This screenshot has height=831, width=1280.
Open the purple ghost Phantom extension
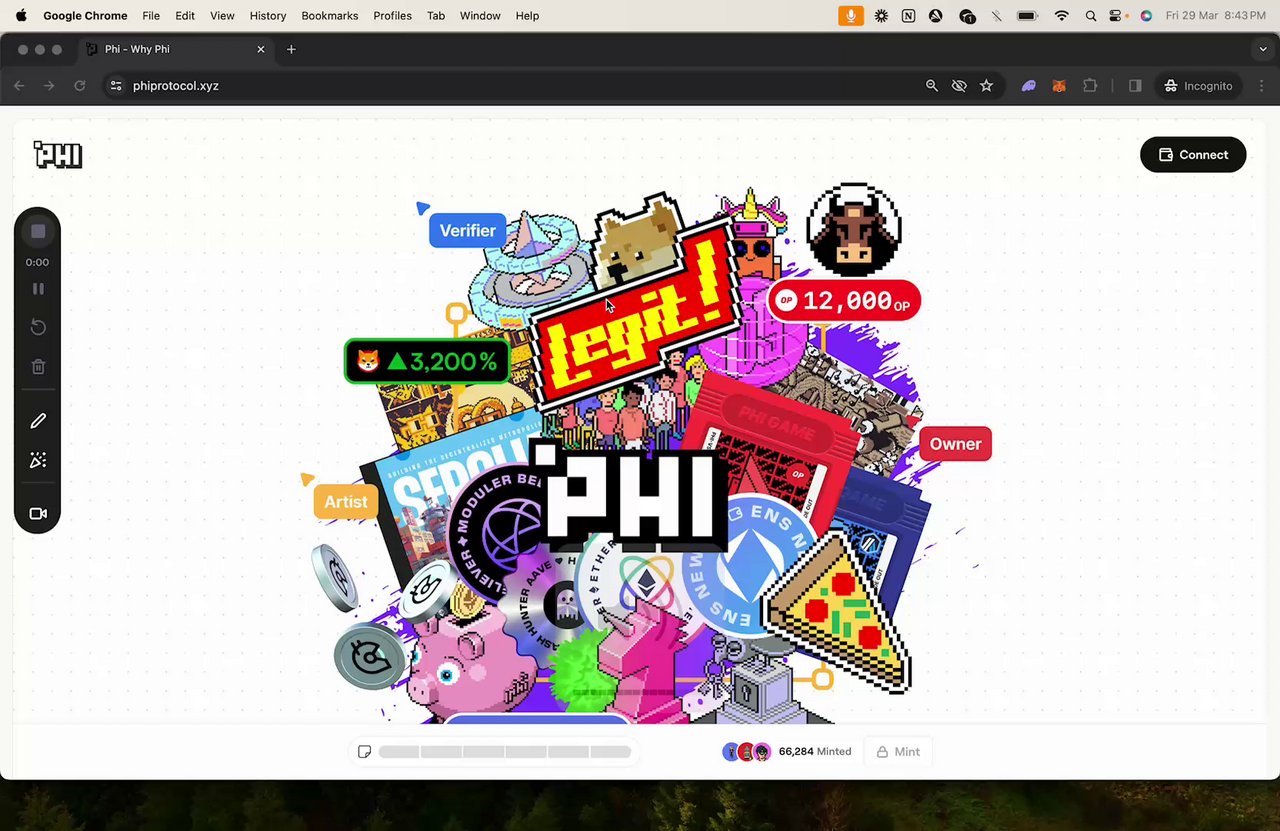pyautogui.click(x=1028, y=86)
